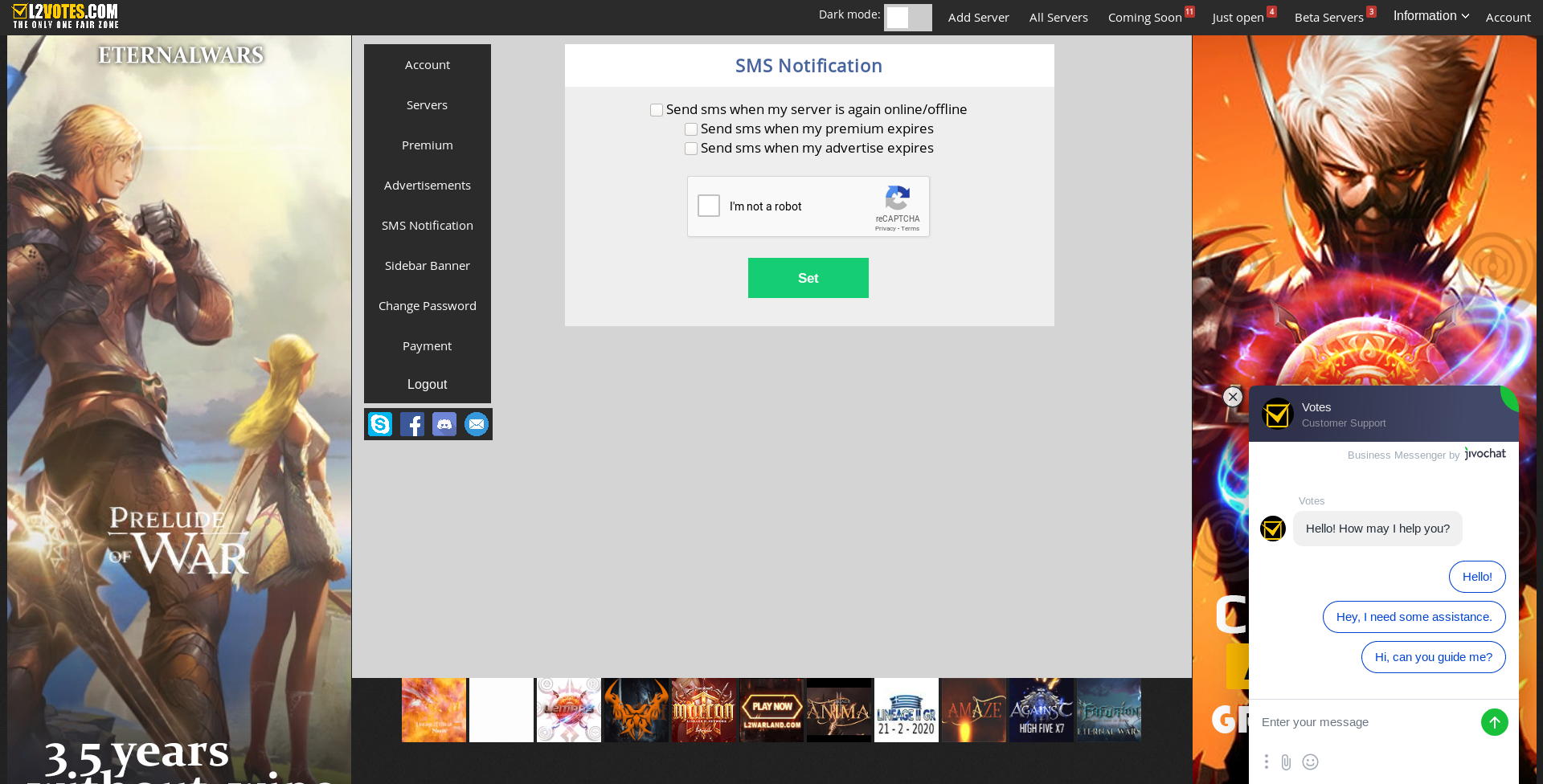Screen dimensions: 1543x784
Task: Focus the Enter your message field
Action: click(1366, 722)
